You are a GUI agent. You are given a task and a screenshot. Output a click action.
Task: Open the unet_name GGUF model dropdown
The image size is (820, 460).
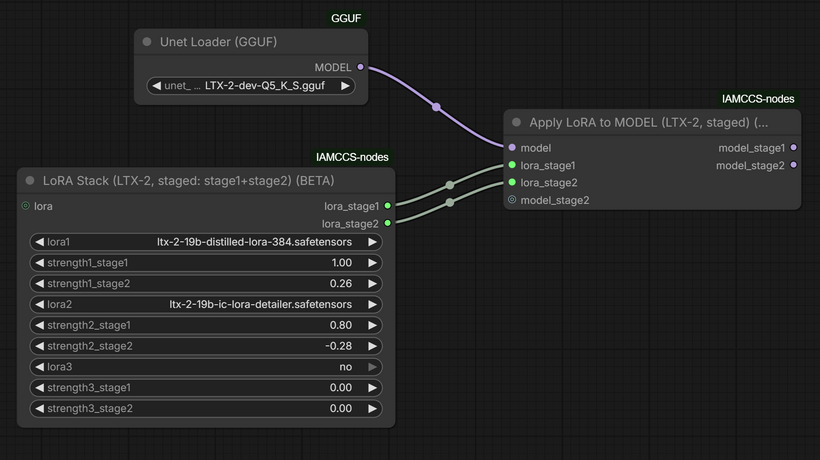(250, 86)
